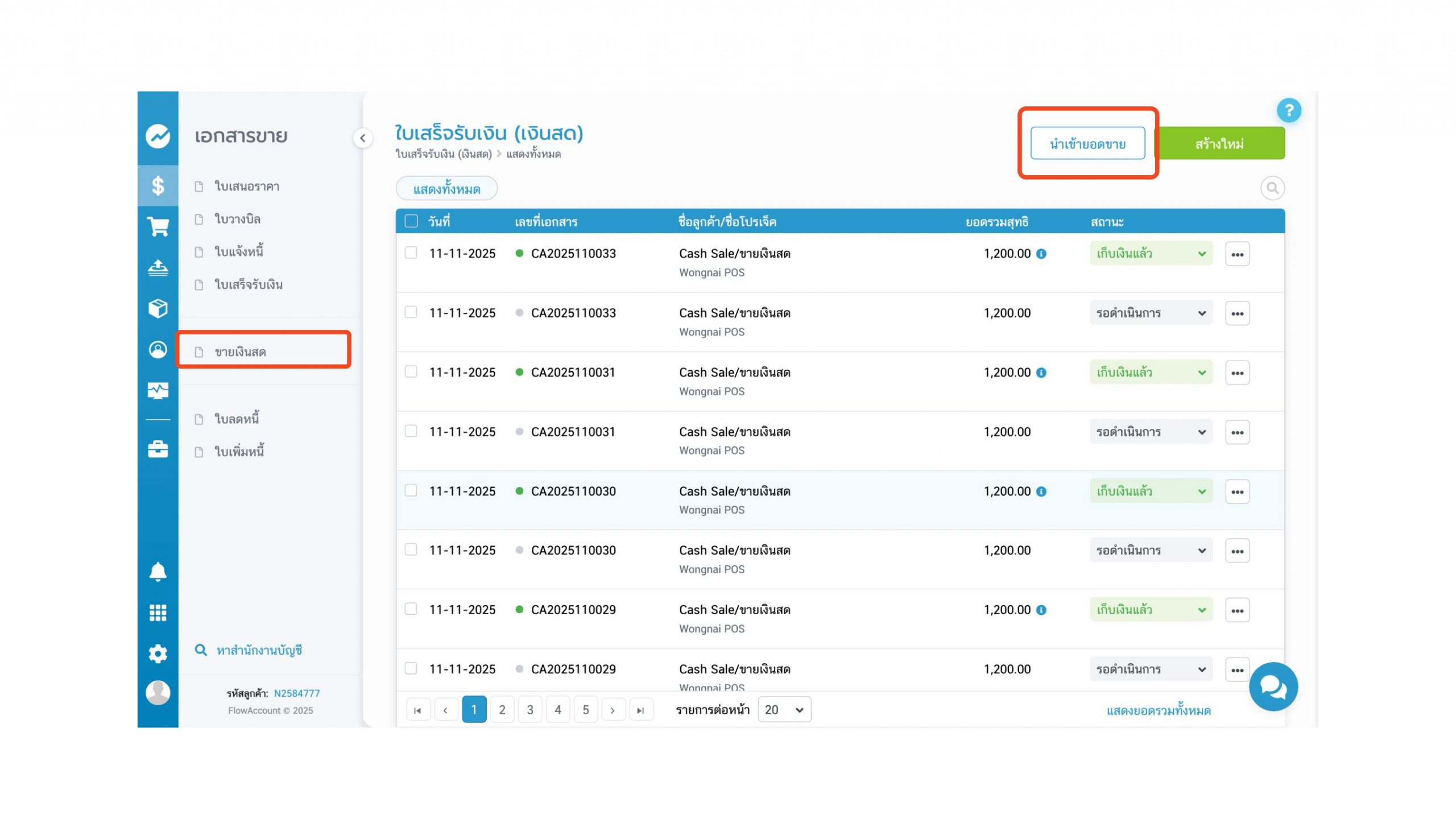Expand status dropdown of first row
The image size is (1456, 819).
(x=1151, y=254)
